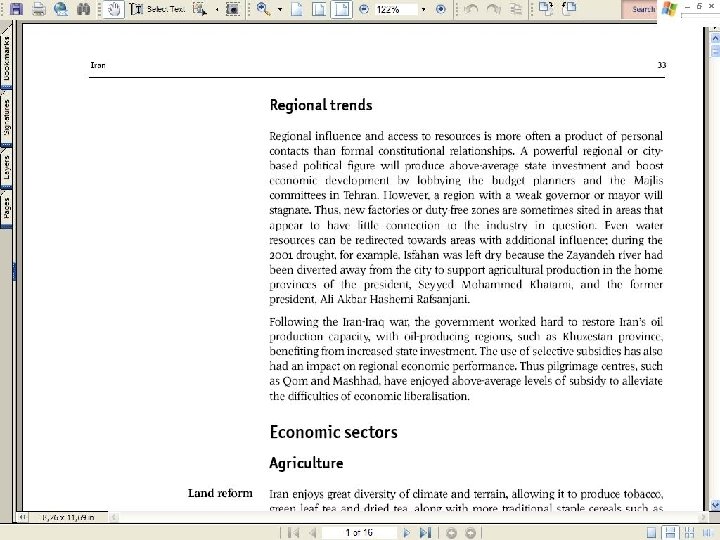This screenshot has width=720, height=540.
Task: Open the Bookmarks side tab
Action: pyautogui.click(x=6, y=56)
